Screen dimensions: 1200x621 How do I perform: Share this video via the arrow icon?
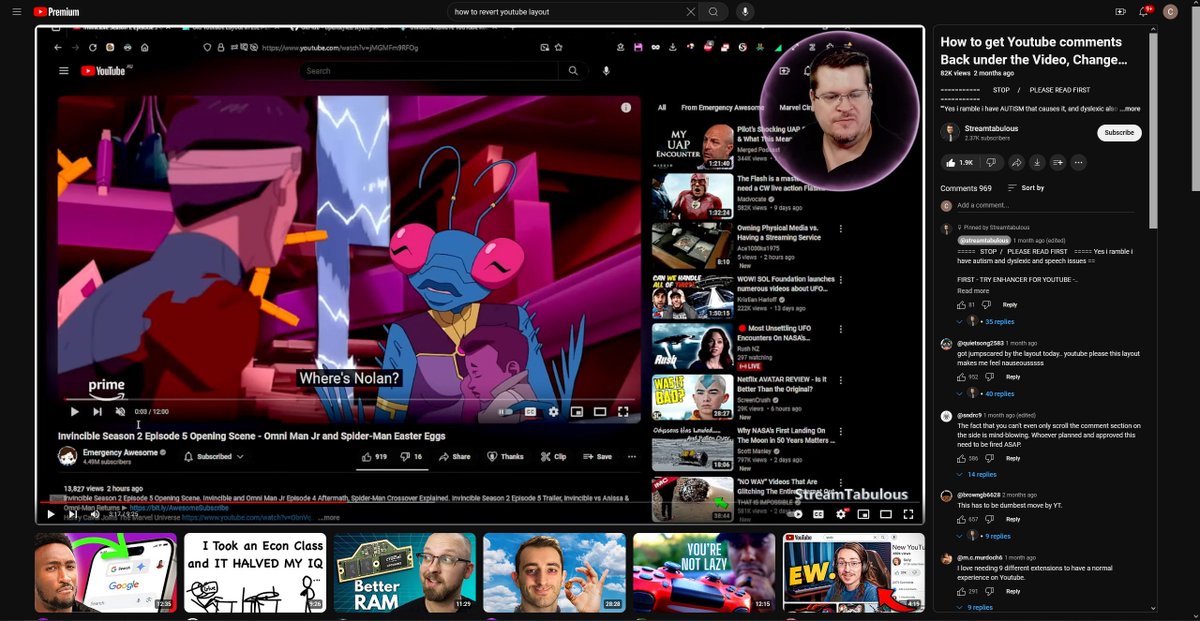[x=1016, y=162]
